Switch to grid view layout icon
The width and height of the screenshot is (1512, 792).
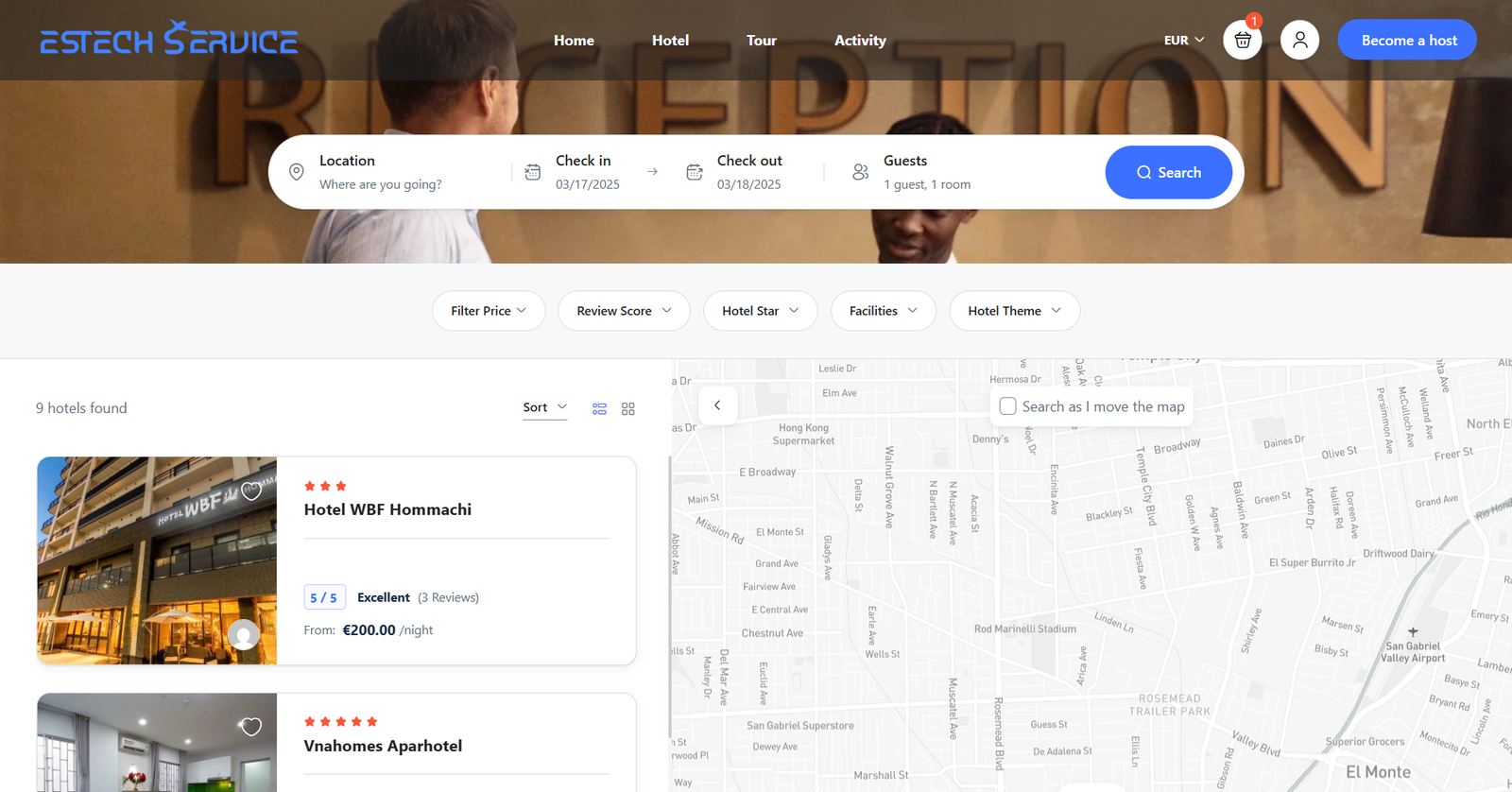(x=628, y=408)
